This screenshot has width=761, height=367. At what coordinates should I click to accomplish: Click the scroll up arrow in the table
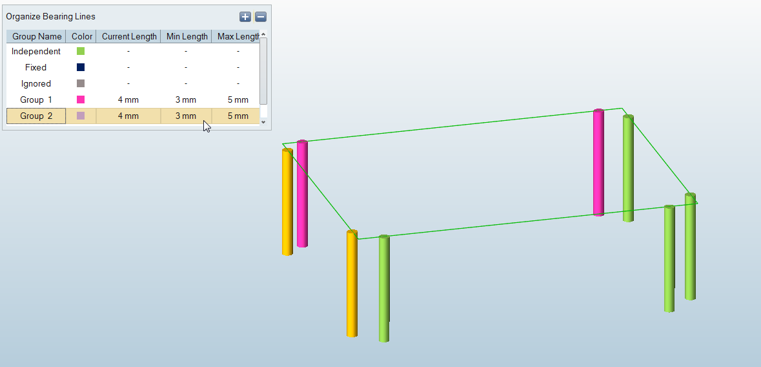tap(264, 34)
